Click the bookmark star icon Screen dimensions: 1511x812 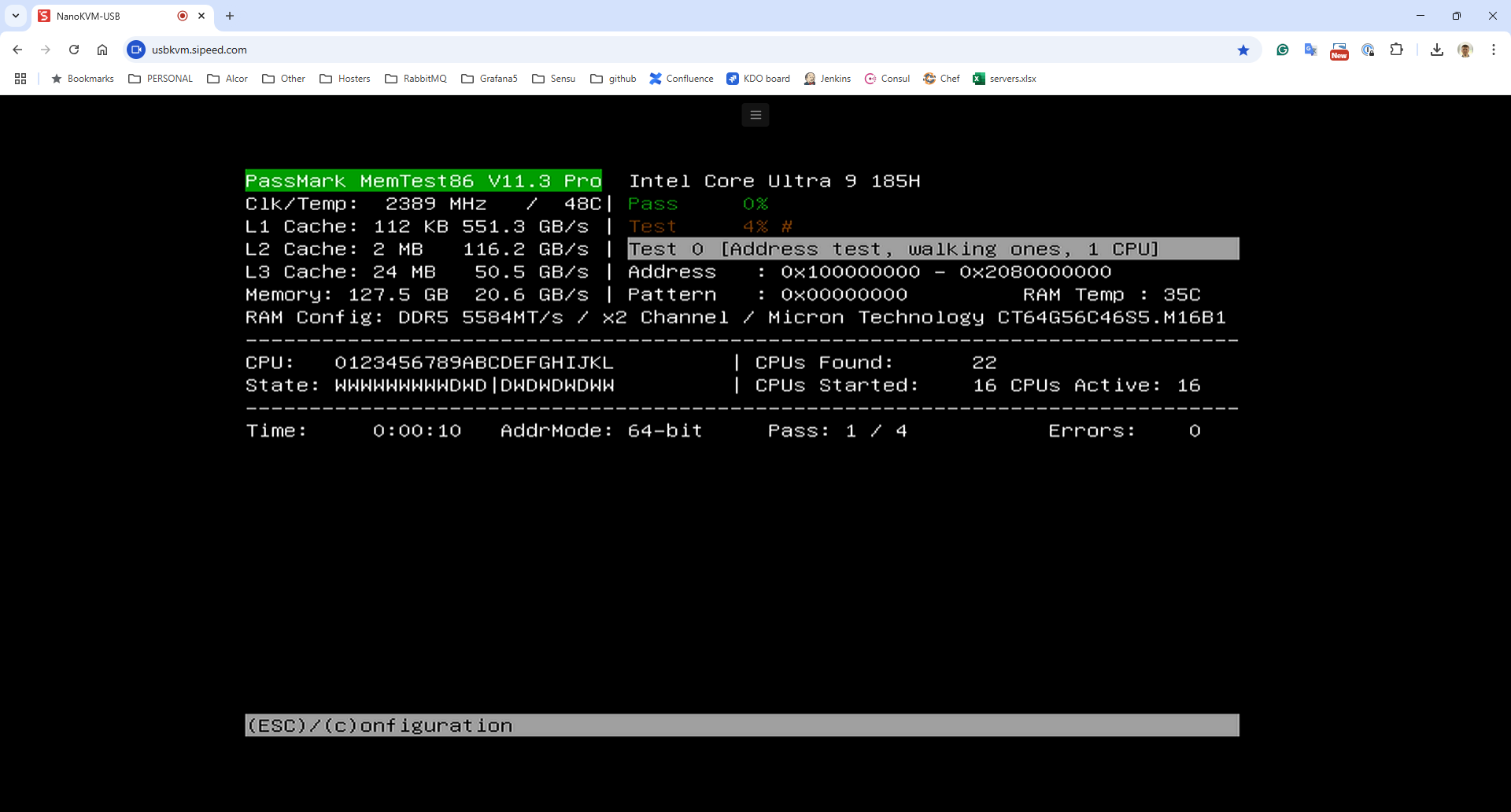[x=1243, y=50]
